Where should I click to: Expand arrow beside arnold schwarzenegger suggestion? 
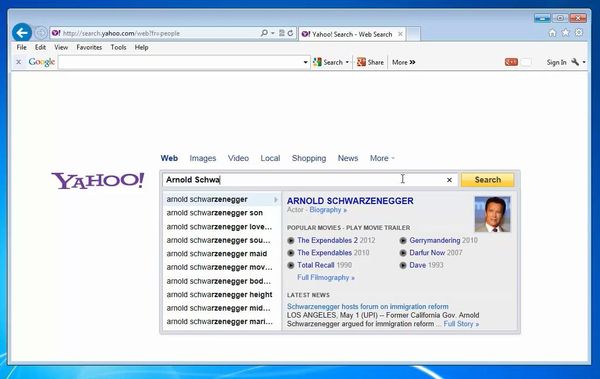coord(276,199)
